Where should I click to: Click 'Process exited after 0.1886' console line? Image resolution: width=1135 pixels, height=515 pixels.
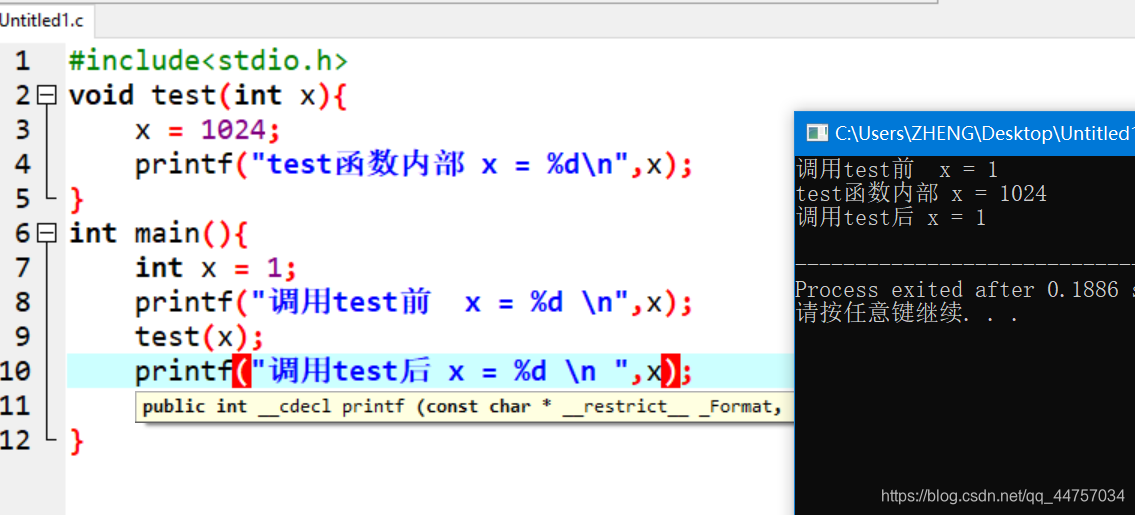pos(965,290)
